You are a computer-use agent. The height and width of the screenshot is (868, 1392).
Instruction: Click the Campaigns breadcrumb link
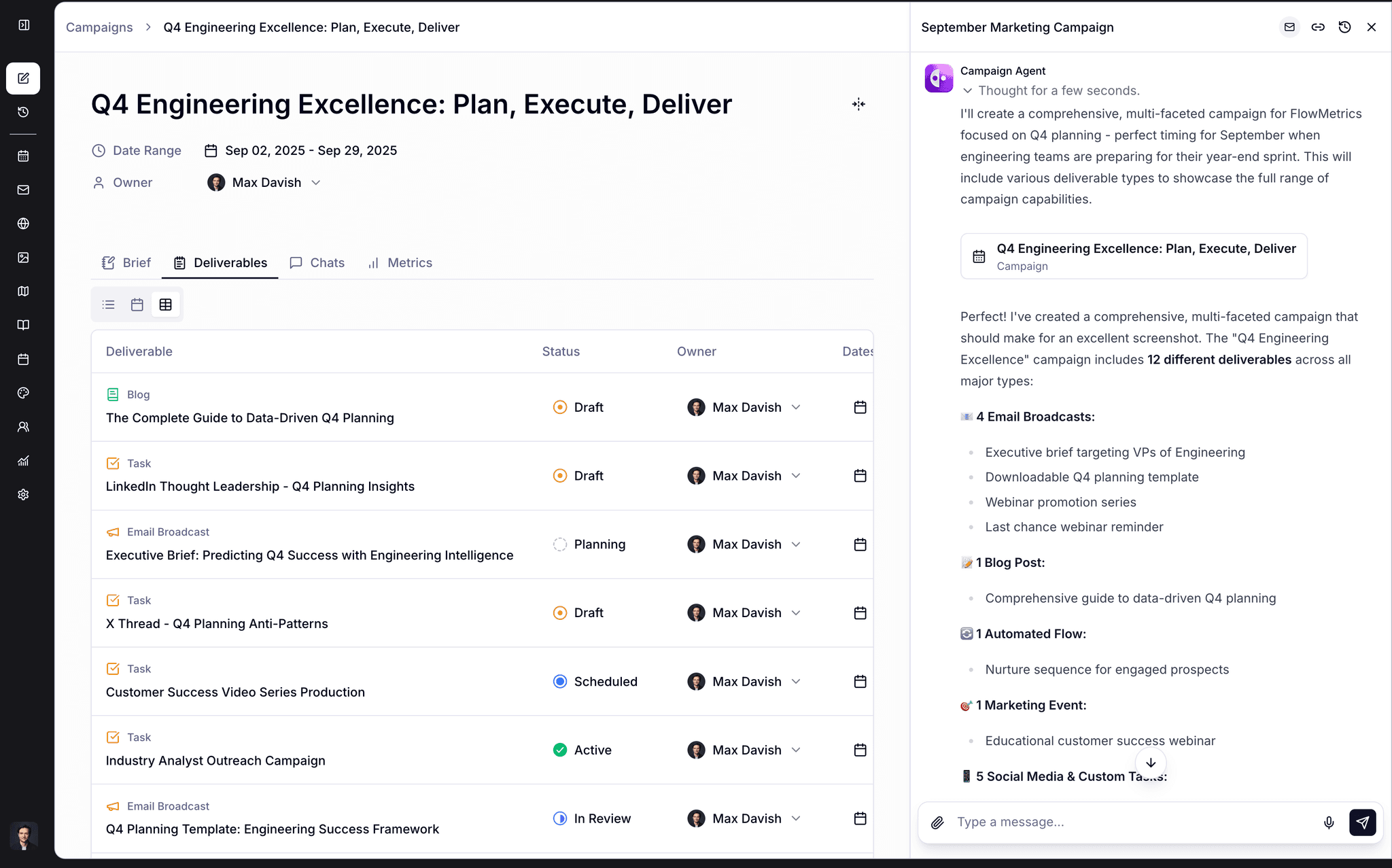coord(99,27)
